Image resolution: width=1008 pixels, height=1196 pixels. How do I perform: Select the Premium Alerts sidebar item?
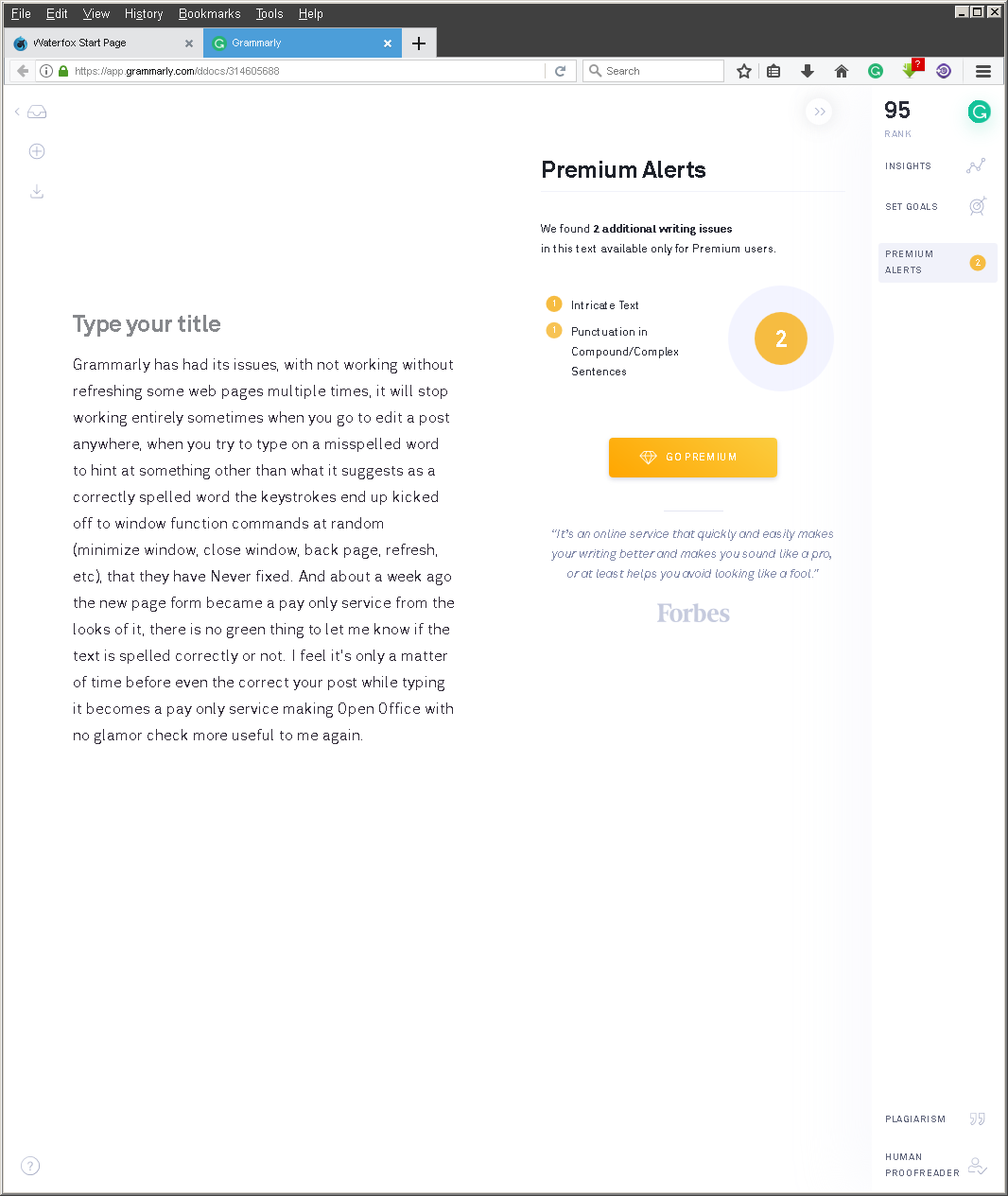(x=936, y=263)
